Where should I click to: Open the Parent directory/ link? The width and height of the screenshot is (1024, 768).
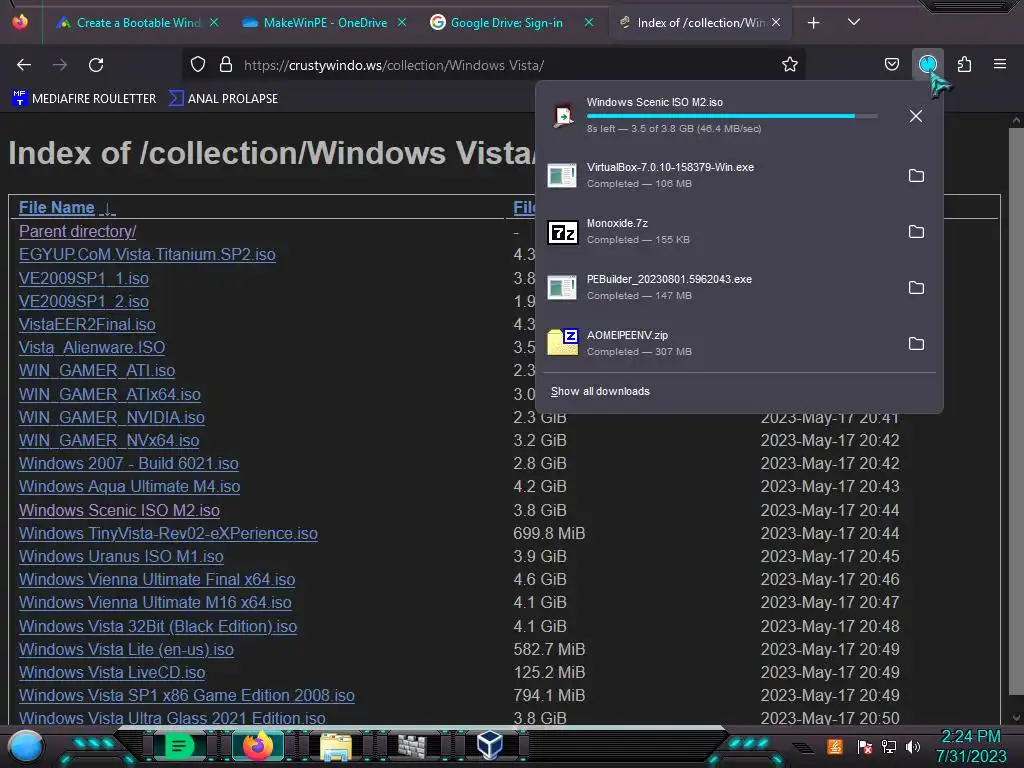click(x=77, y=231)
